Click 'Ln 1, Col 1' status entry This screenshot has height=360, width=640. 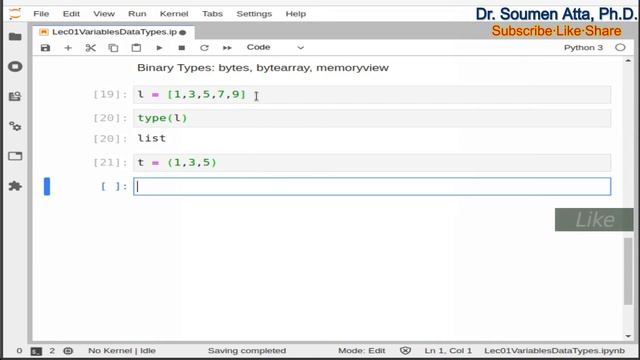448,351
